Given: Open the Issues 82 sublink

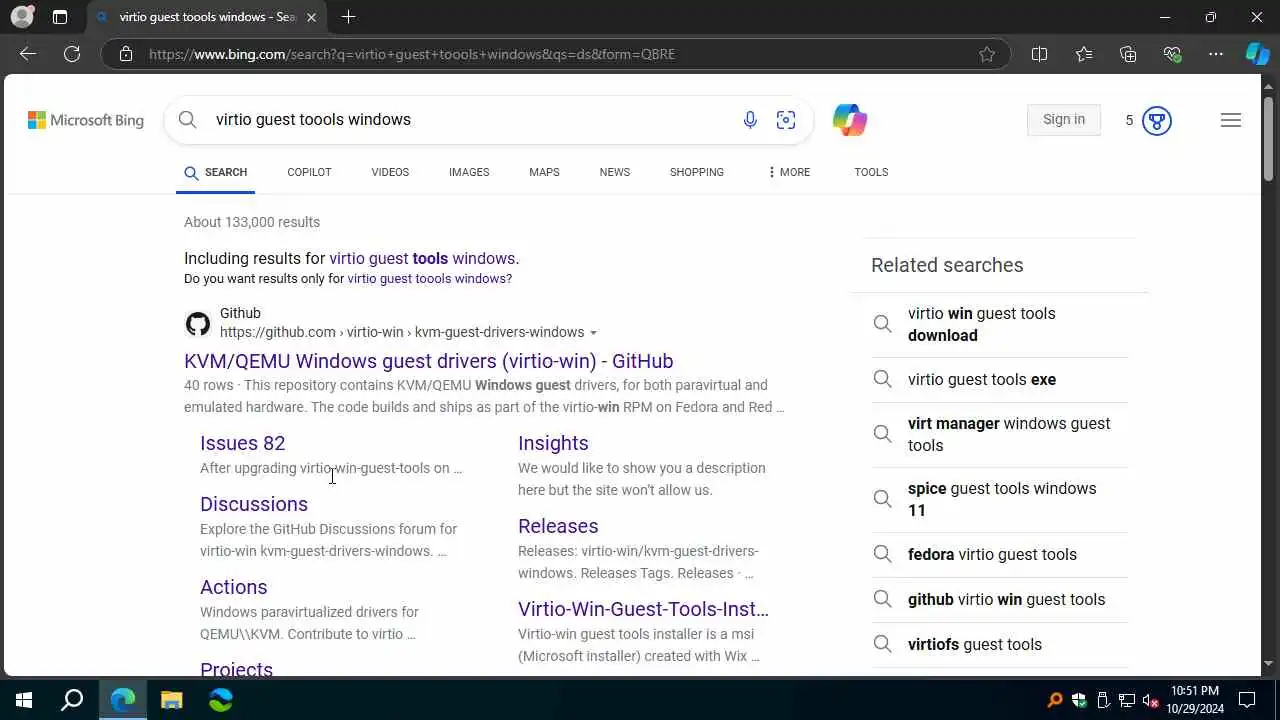Looking at the screenshot, I should [242, 443].
